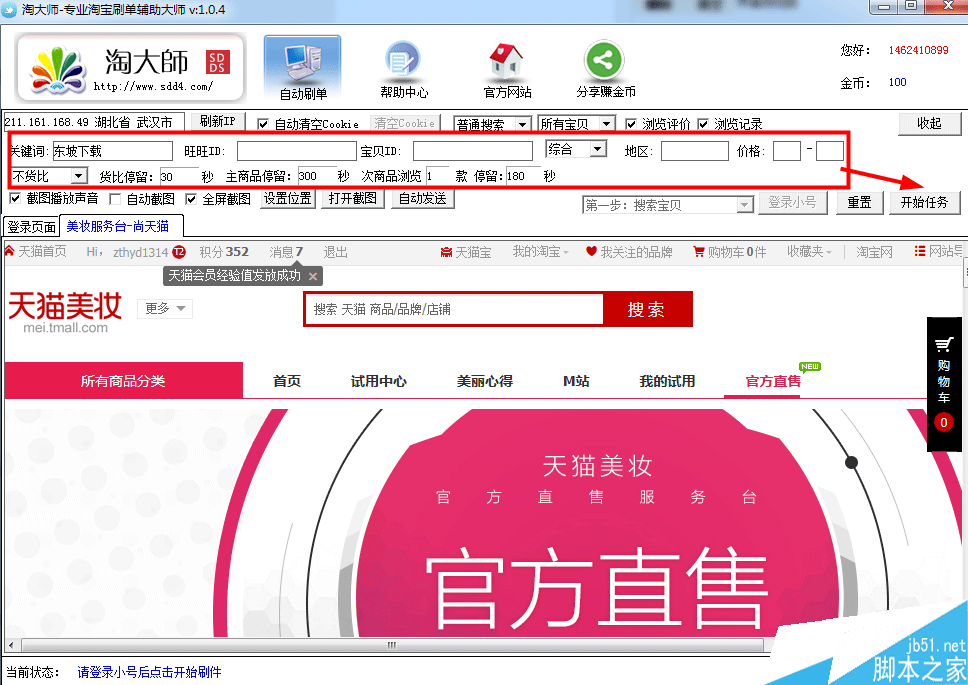Viewport: 968px width, 685px height.
Task: Click the 打开截图 button
Action: (x=353, y=199)
